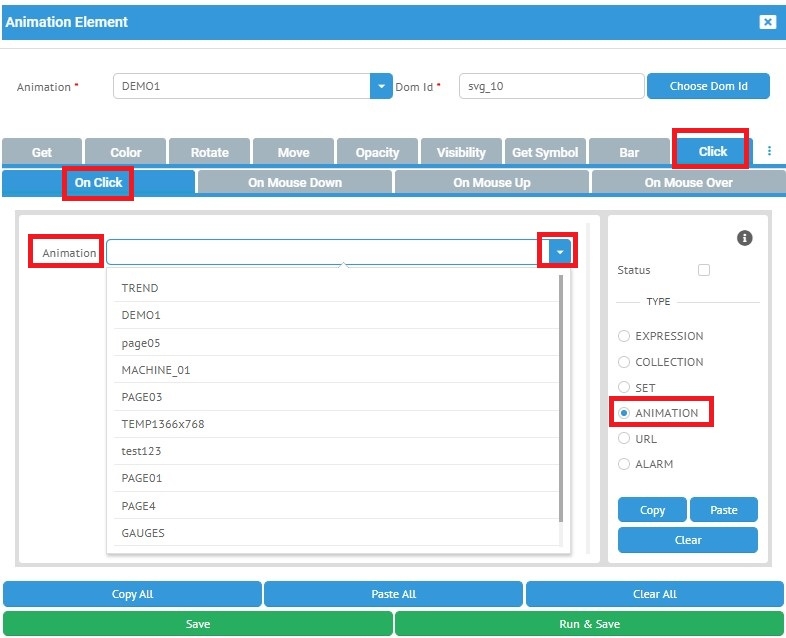
Task: Select the ALARM type radio button
Action: (625, 464)
